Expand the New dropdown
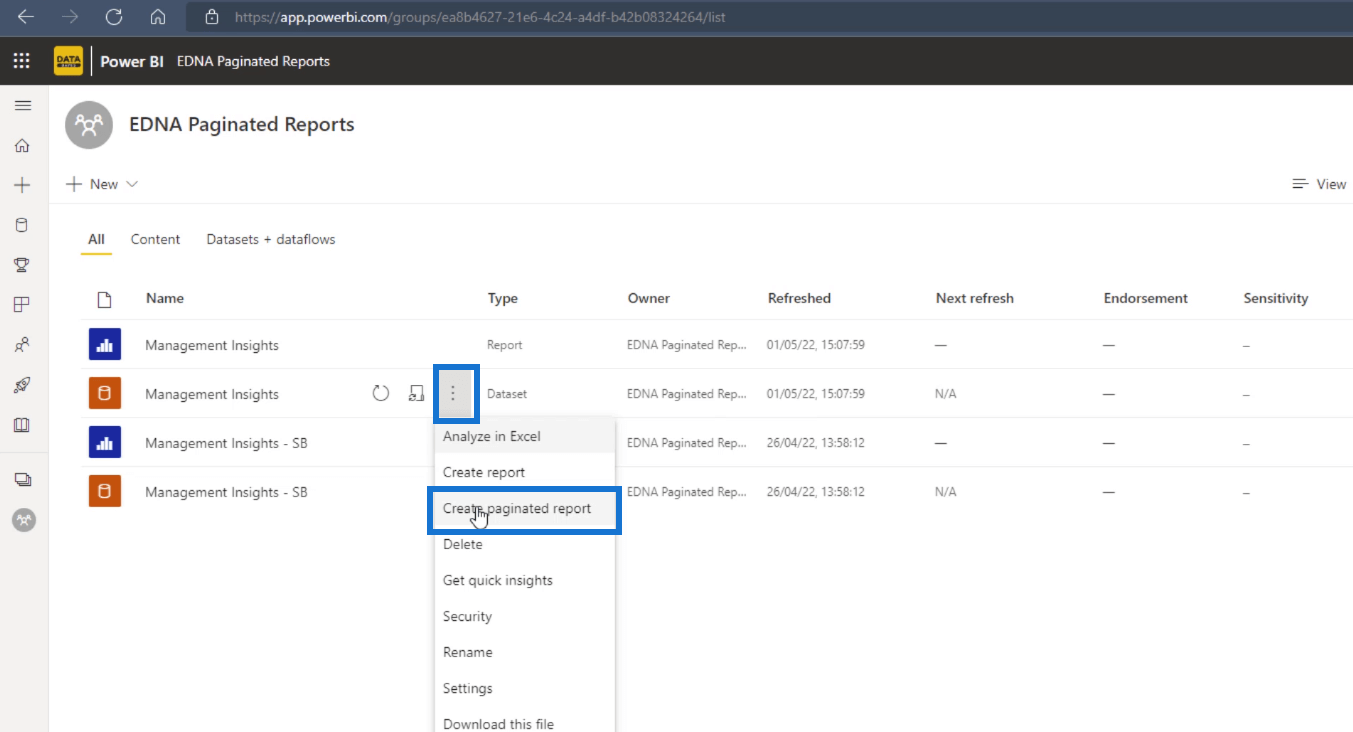 coord(102,184)
